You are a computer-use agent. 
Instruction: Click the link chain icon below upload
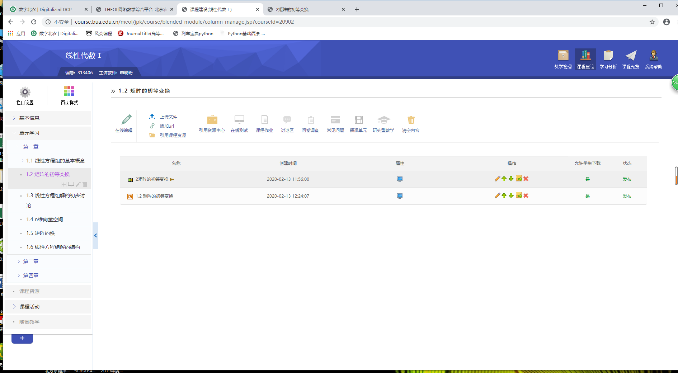[x=152, y=126]
